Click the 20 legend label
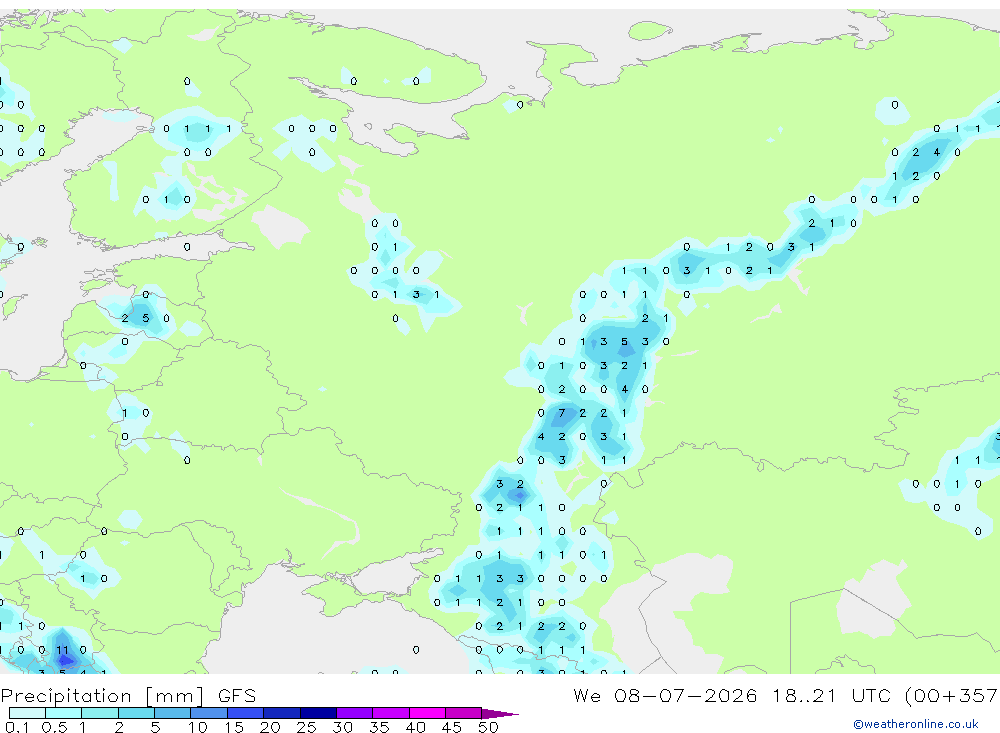This screenshot has width=1000, height=733. [270, 727]
